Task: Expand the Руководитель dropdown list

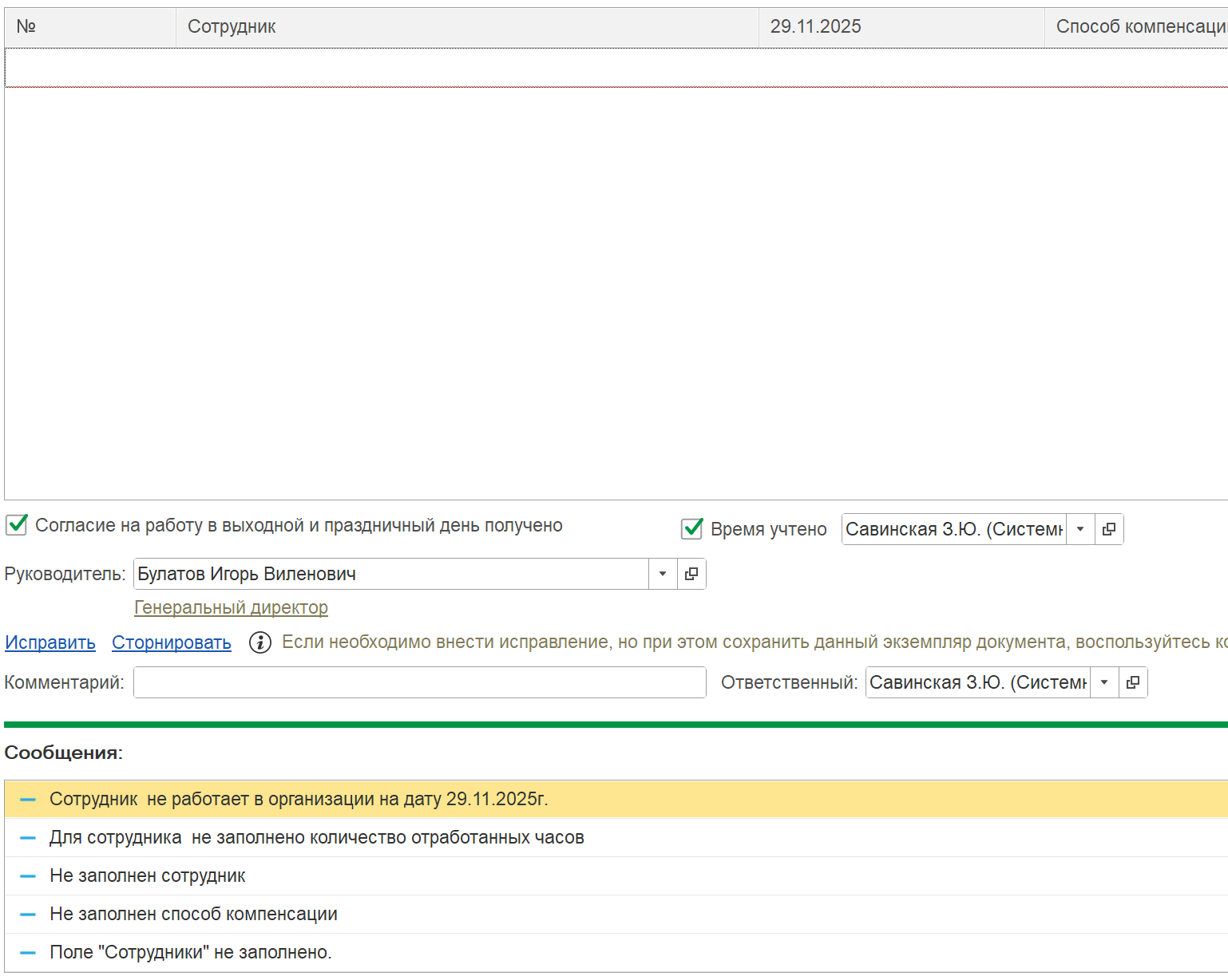Action: coord(662,574)
